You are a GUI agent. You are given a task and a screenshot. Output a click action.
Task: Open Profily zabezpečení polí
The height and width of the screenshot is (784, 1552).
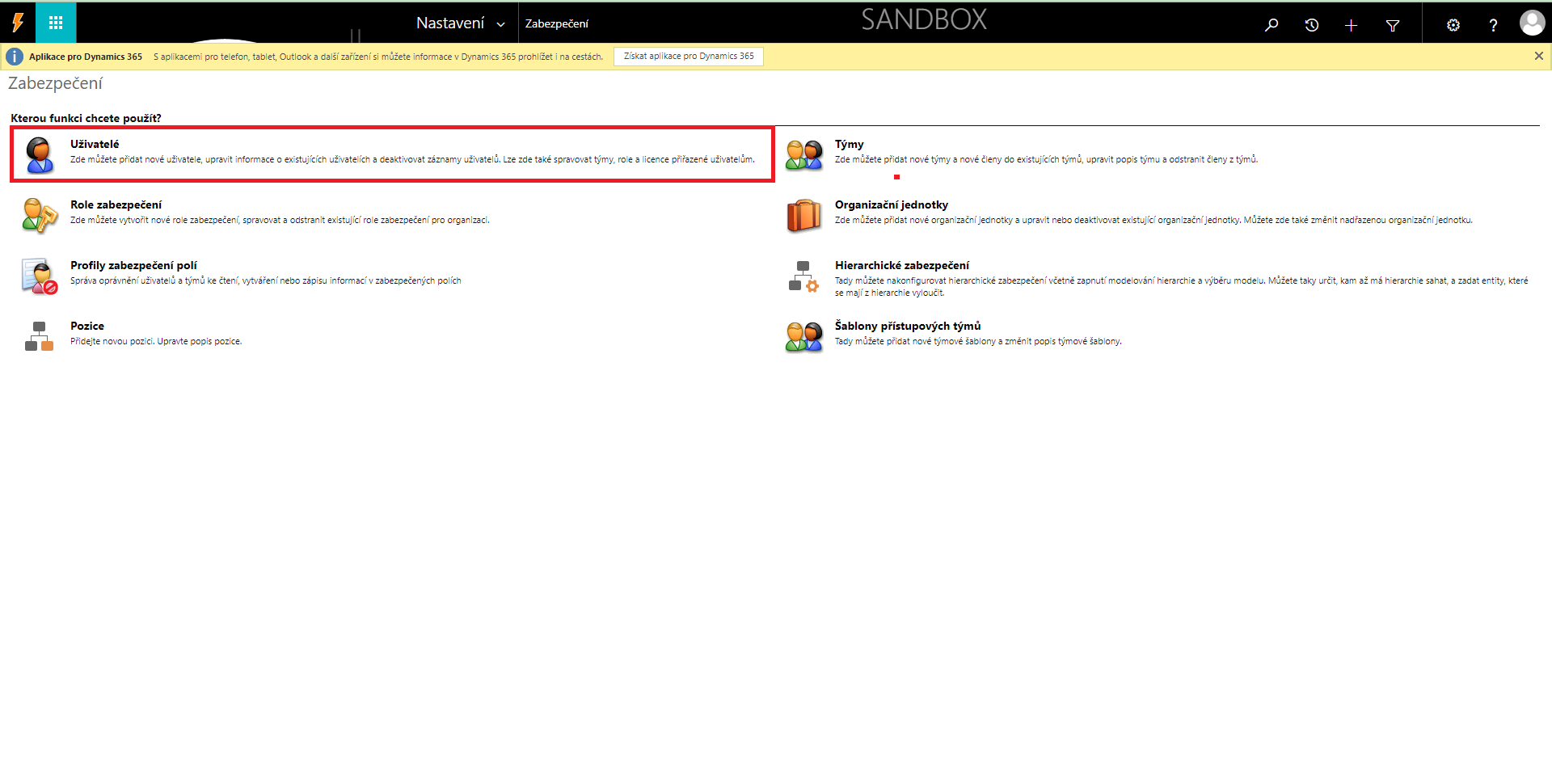pyautogui.click(x=133, y=265)
